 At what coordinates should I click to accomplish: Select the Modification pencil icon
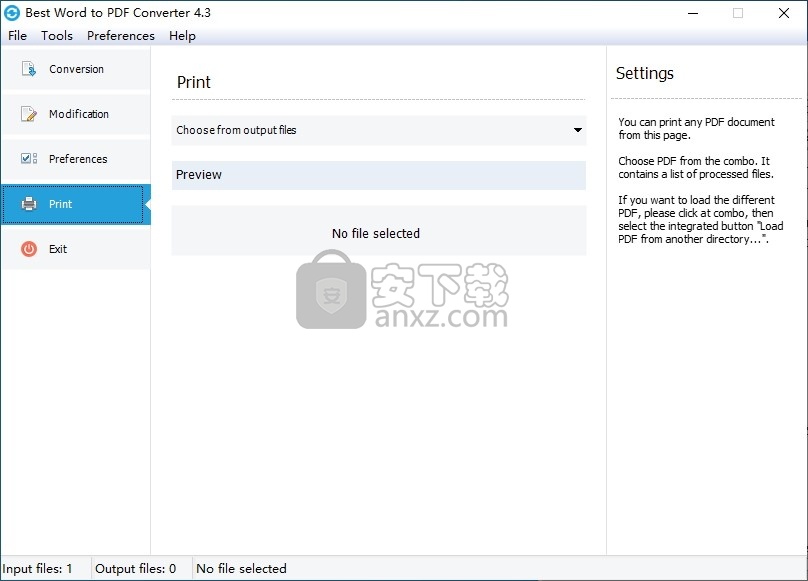tap(29, 114)
